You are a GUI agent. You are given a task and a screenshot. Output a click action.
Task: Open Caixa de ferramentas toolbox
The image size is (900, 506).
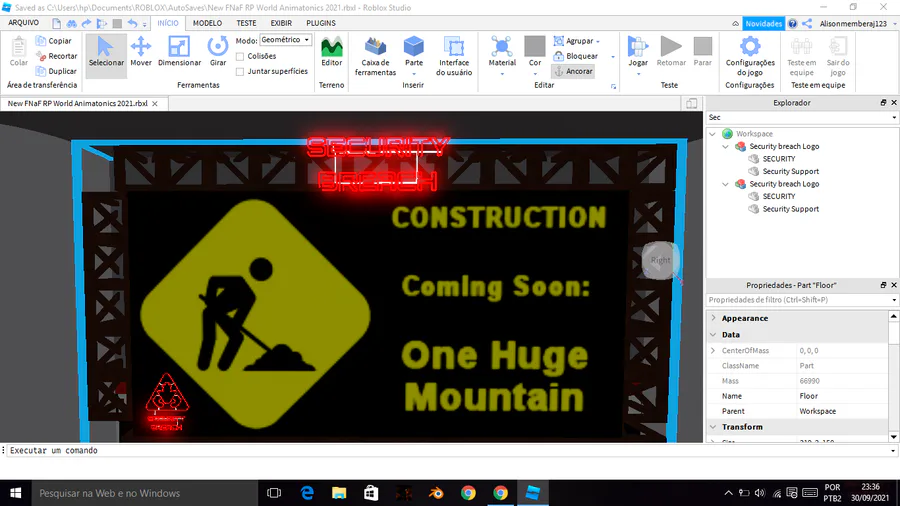click(375, 56)
